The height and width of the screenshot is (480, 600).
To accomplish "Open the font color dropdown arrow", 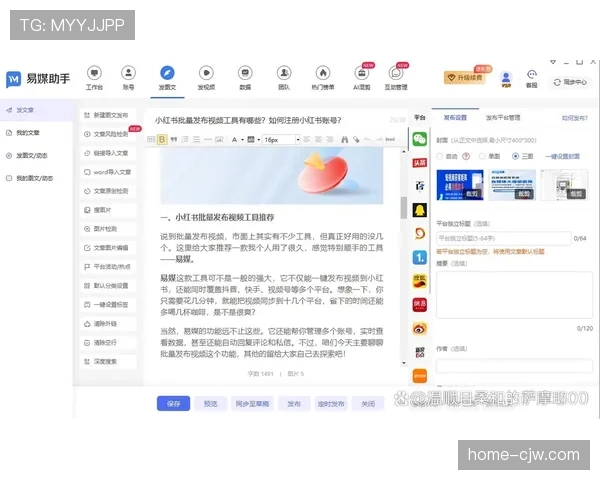I will tap(242, 140).
